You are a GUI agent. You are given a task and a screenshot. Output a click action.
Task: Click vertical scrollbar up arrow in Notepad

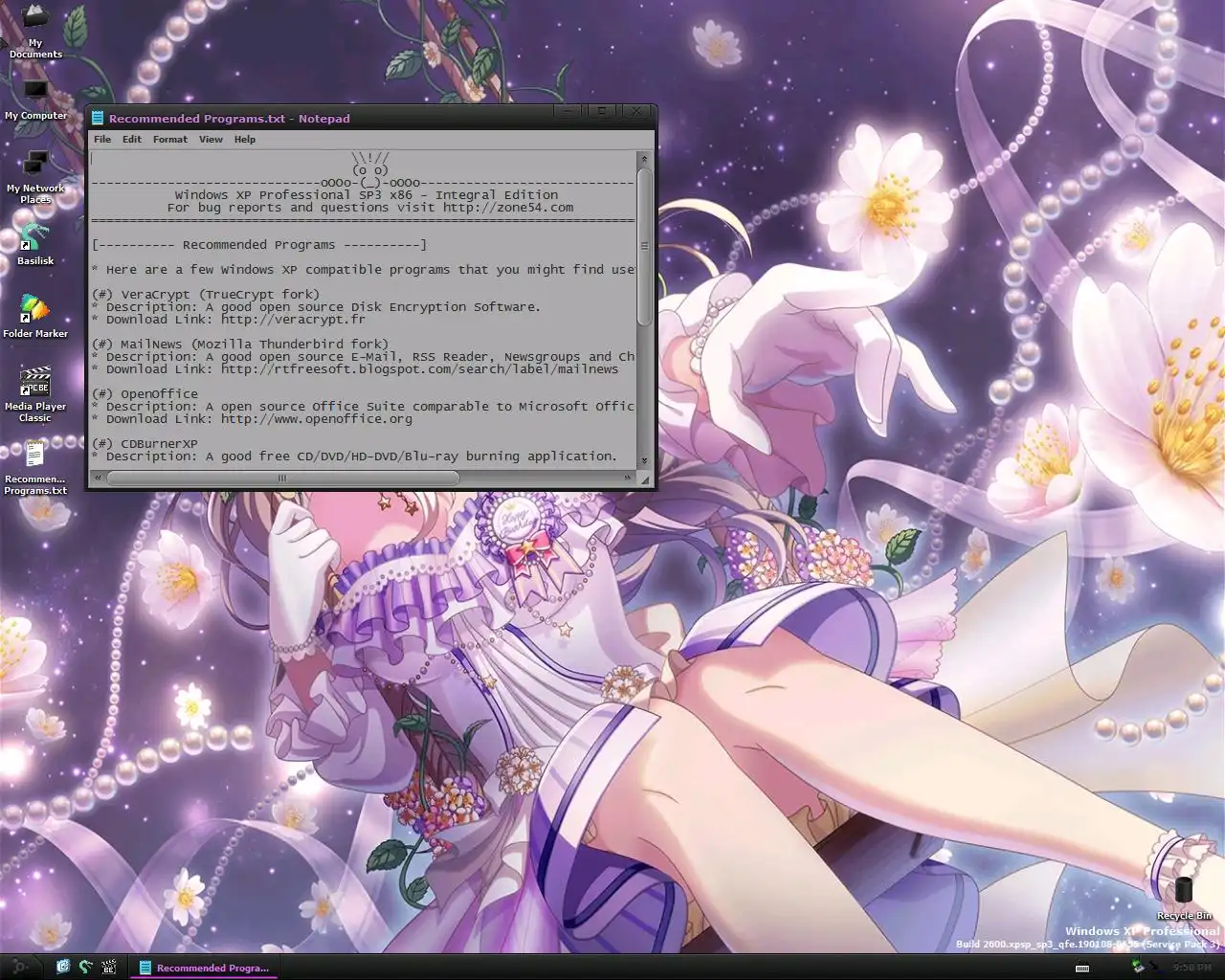click(x=644, y=159)
